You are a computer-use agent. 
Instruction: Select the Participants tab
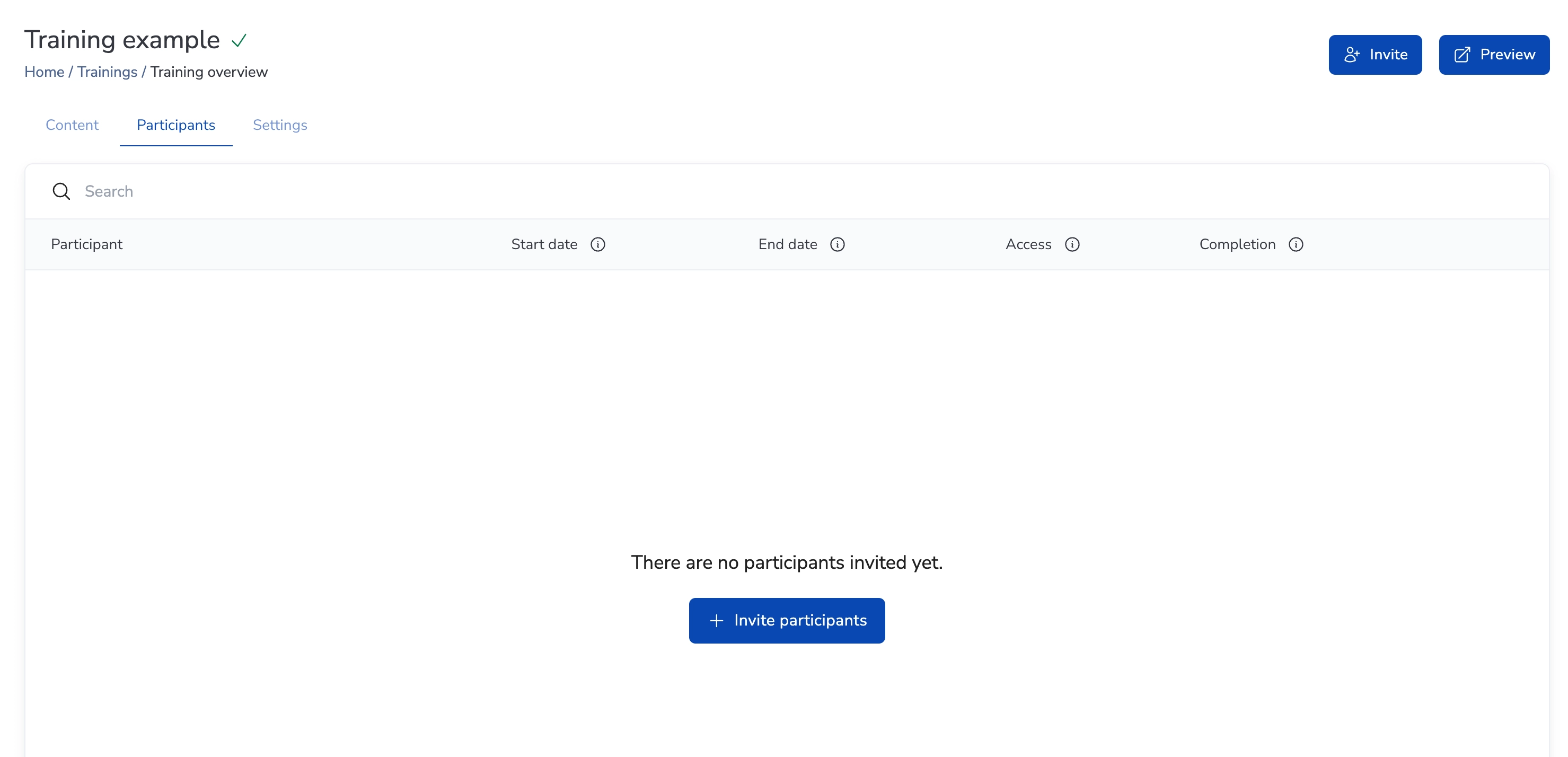pyautogui.click(x=175, y=125)
